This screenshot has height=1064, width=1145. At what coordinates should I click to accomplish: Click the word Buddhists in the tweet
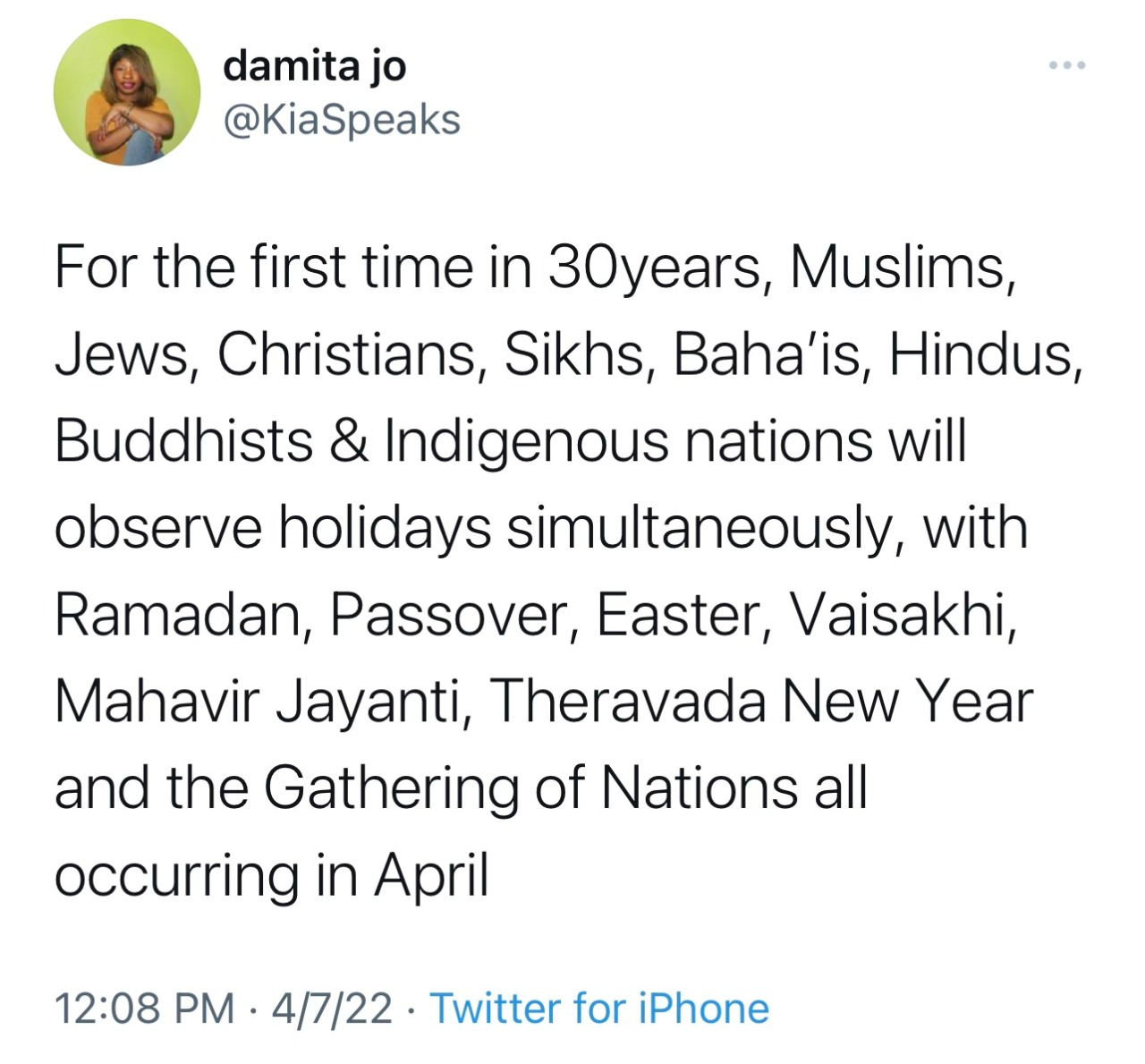183,442
